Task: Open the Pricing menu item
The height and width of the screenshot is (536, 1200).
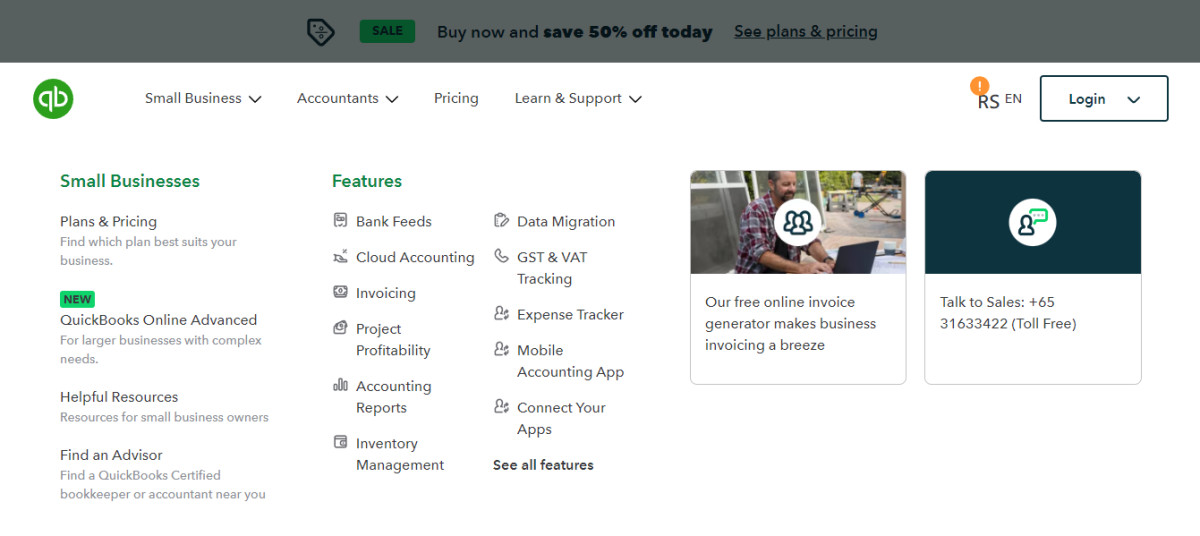Action: click(456, 98)
